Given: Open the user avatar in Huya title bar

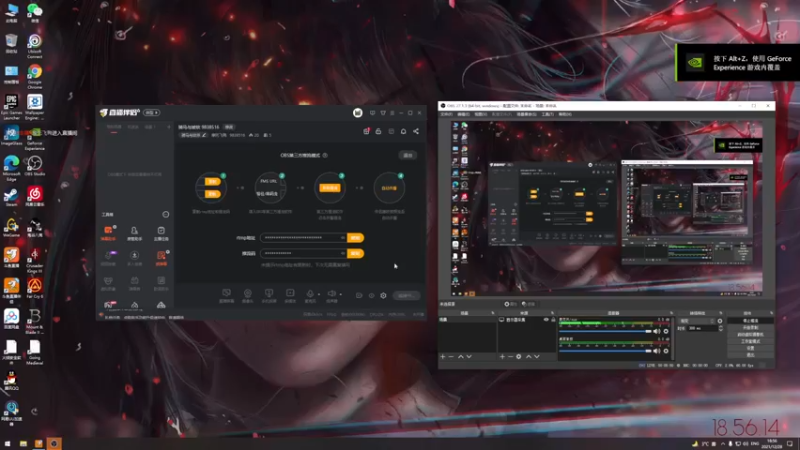Looking at the screenshot, I should click(x=358, y=113).
